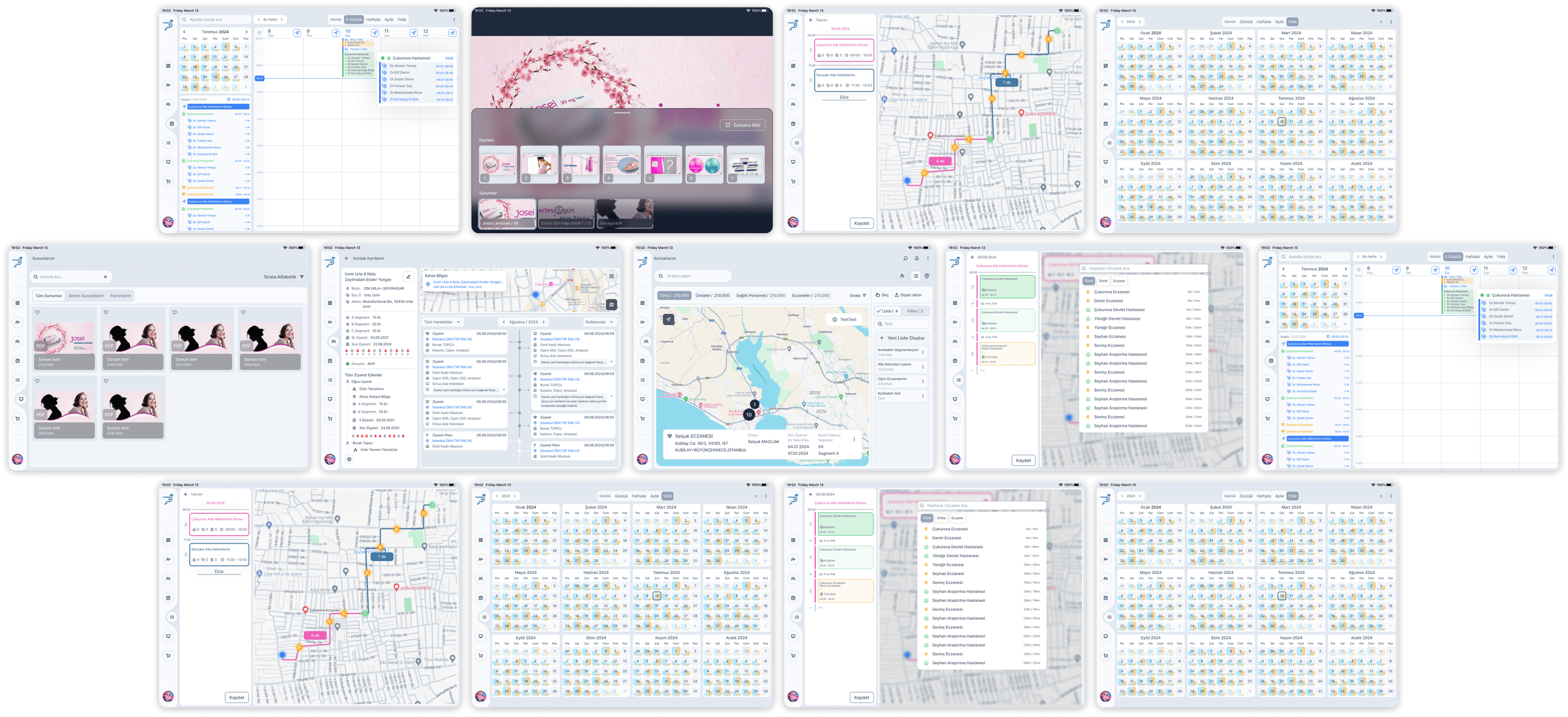
Task: Toggle the Liste / 4 checked option
Action: pos(887,311)
